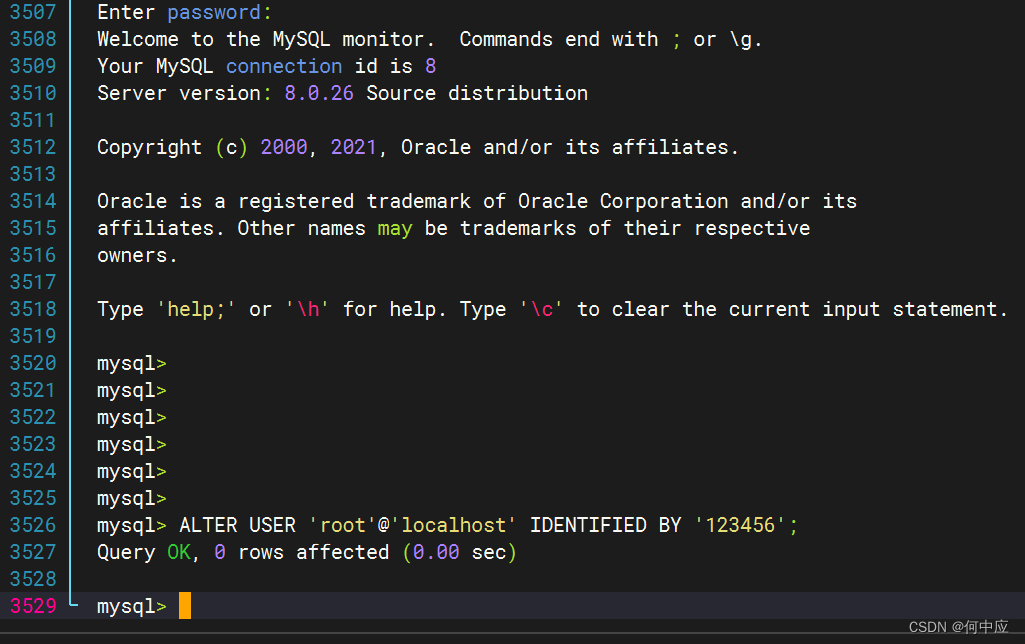1025x644 pixels.
Task: Click 'Source distribution' text
Action: click(x=477, y=93)
